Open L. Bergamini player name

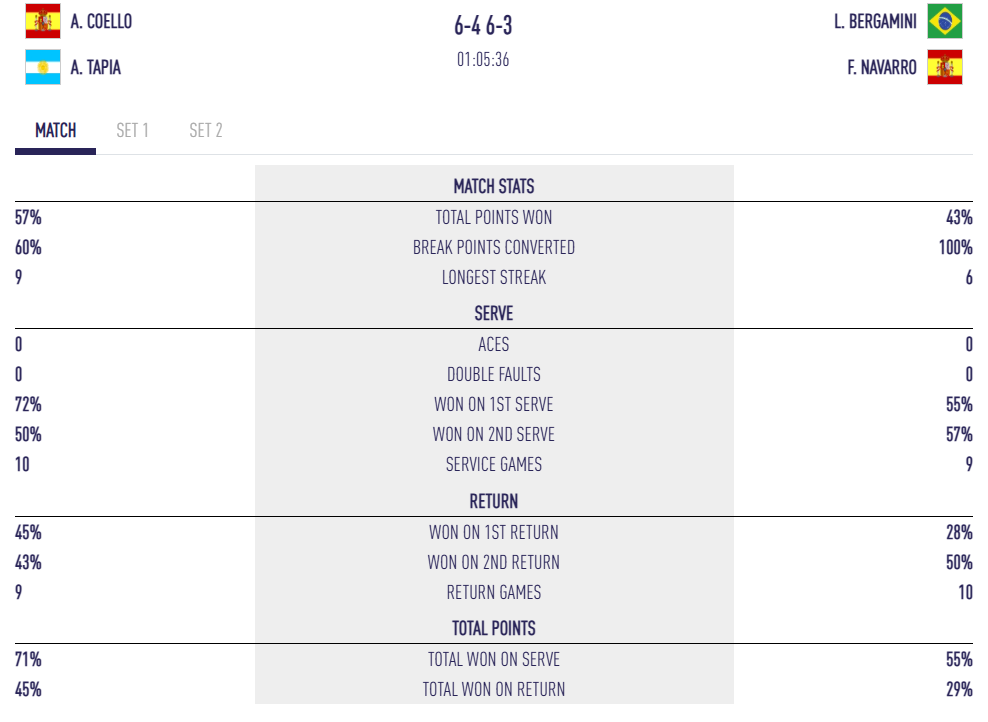[x=875, y=21]
